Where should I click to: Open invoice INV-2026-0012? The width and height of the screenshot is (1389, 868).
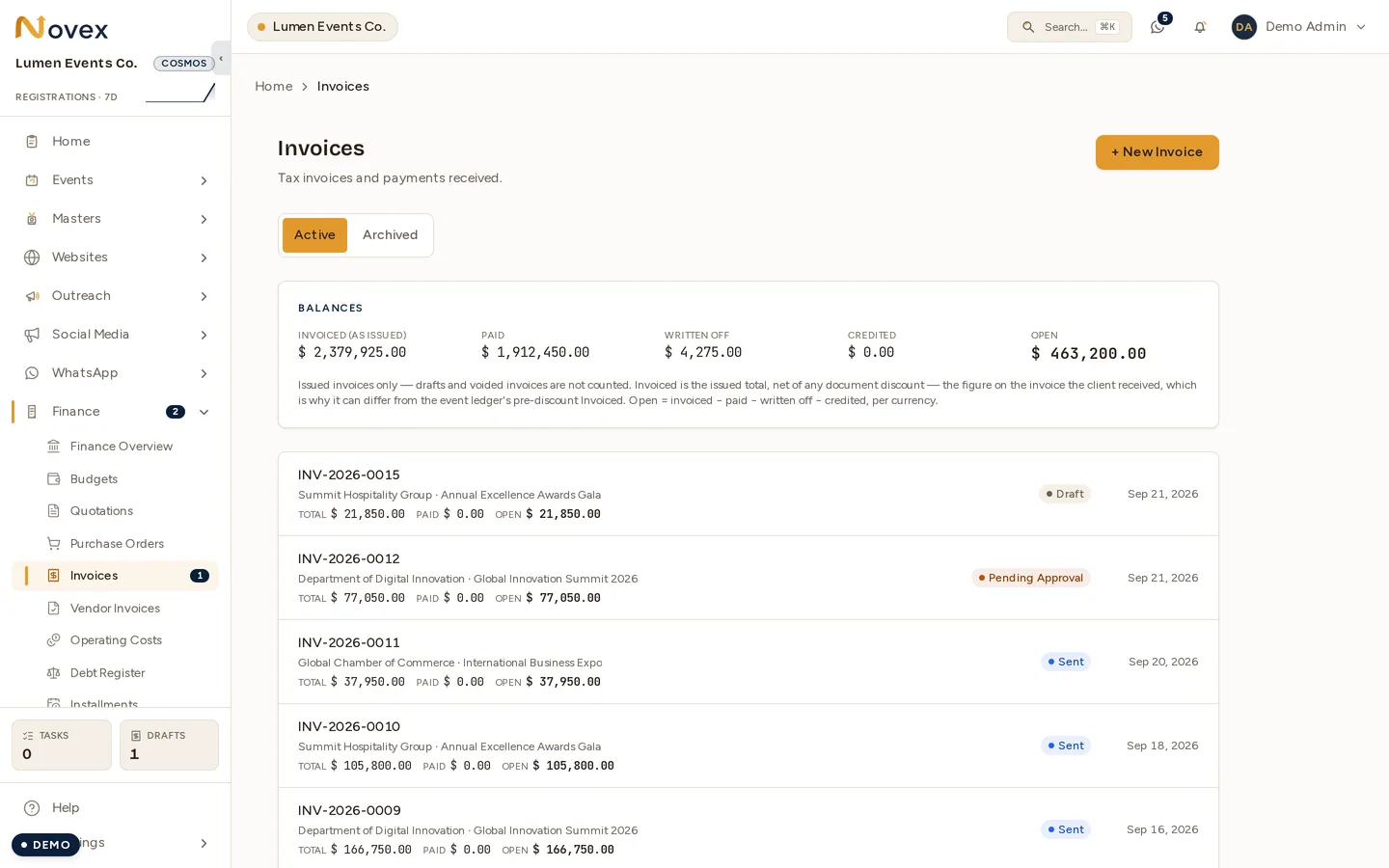click(749, 578)
